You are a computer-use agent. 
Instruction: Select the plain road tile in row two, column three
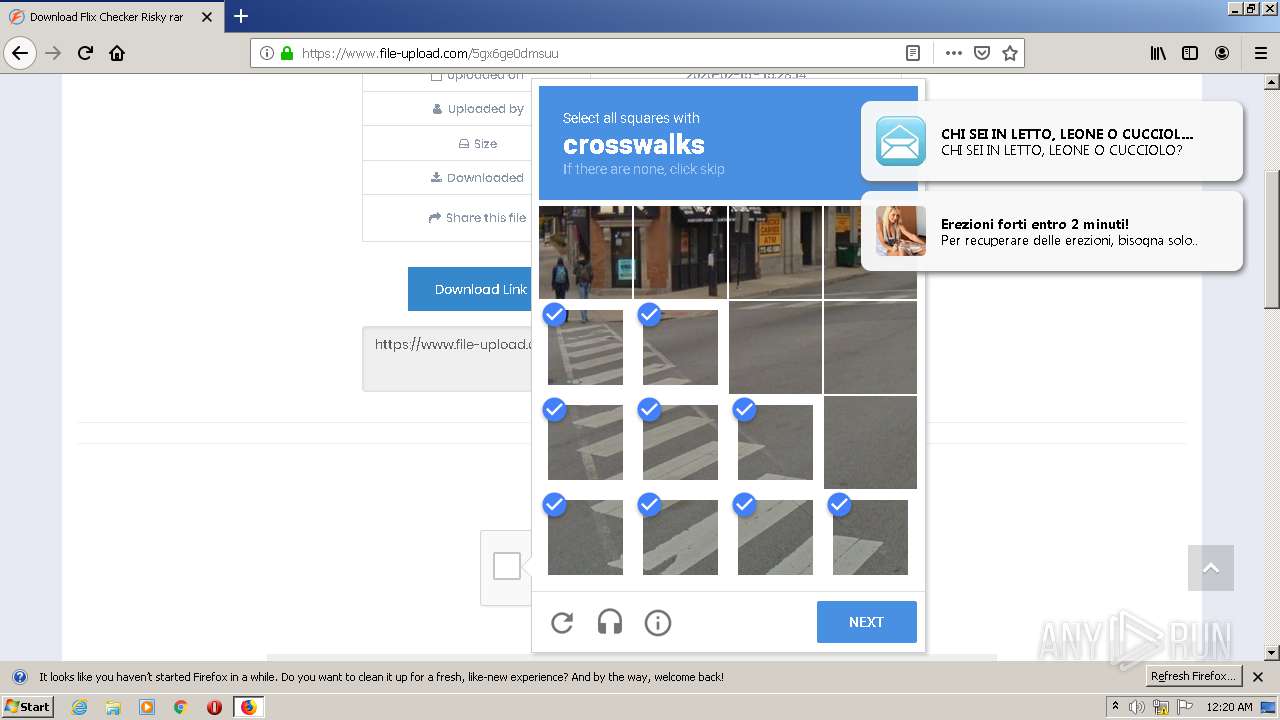(775, 347)
